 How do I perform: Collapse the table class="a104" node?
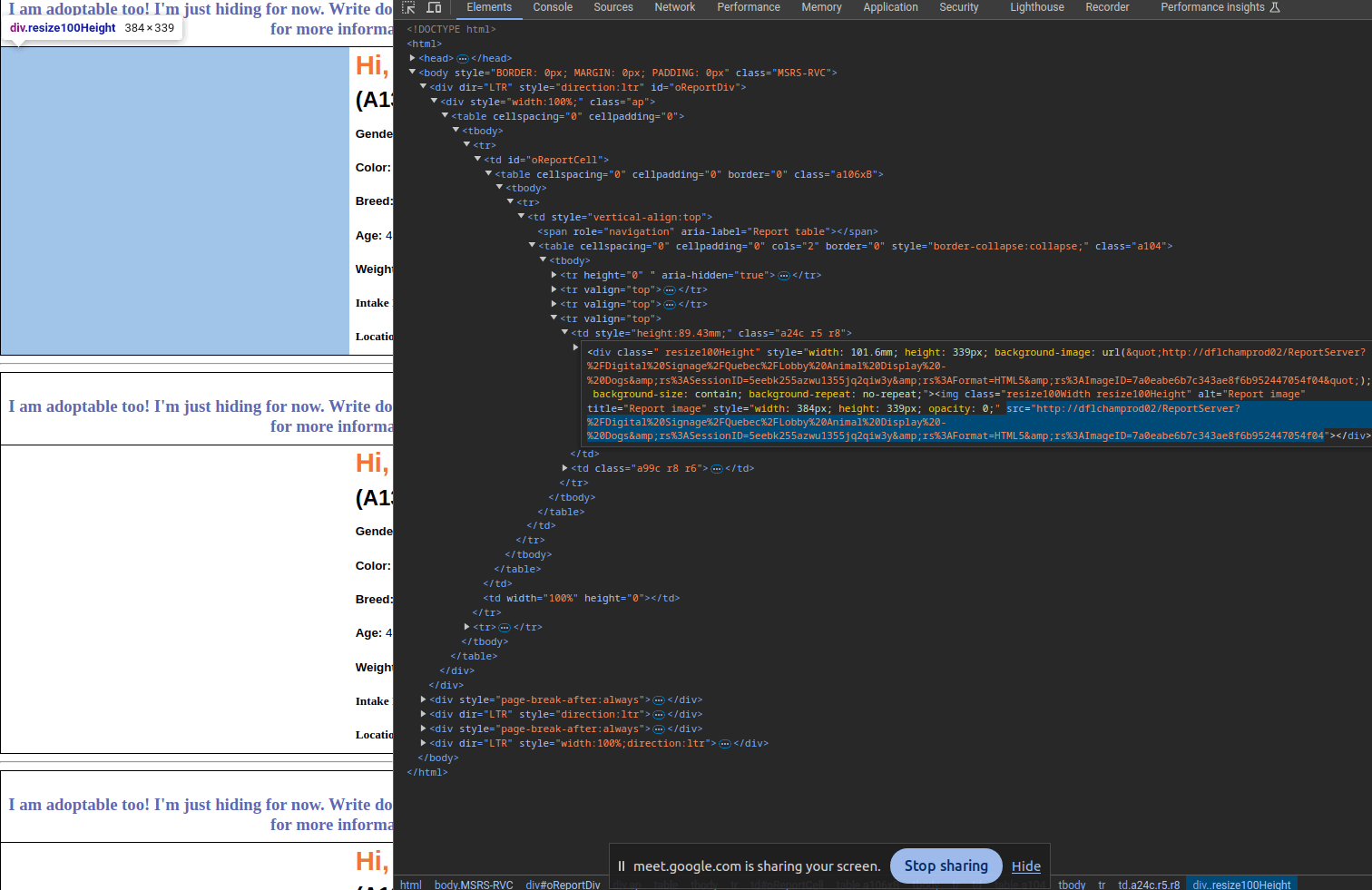tap(533, 246)
